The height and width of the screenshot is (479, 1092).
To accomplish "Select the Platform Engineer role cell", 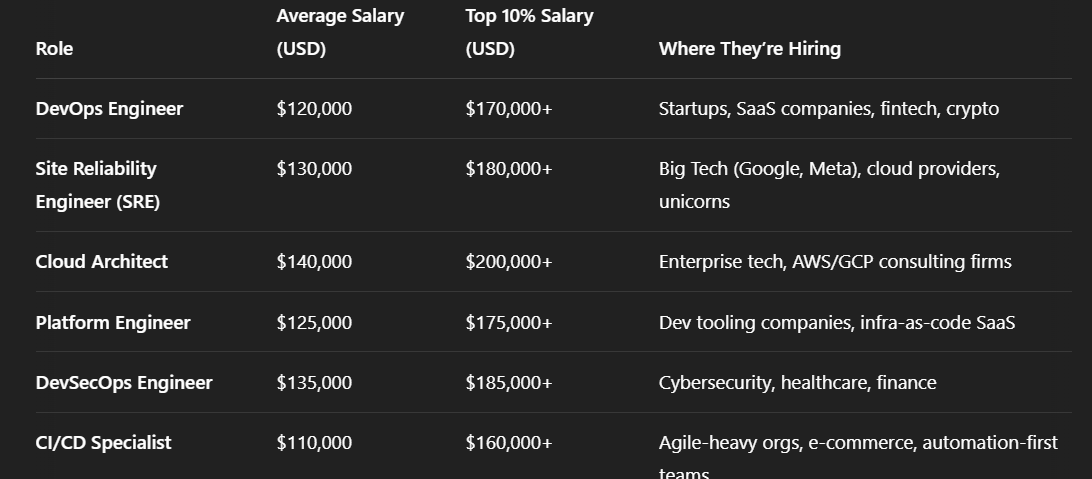I will [113, 323].
